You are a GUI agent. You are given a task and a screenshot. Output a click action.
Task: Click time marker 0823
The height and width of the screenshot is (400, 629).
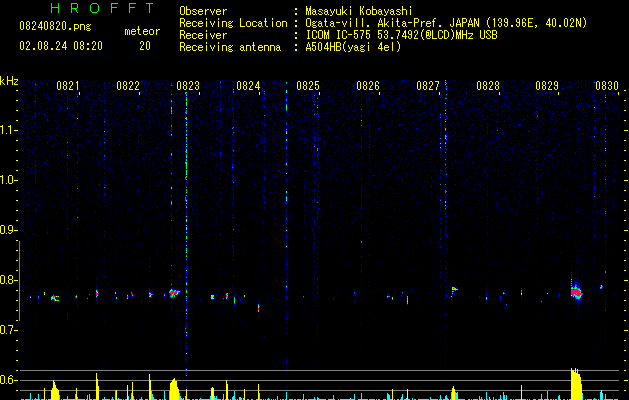(x=188, y=86)
